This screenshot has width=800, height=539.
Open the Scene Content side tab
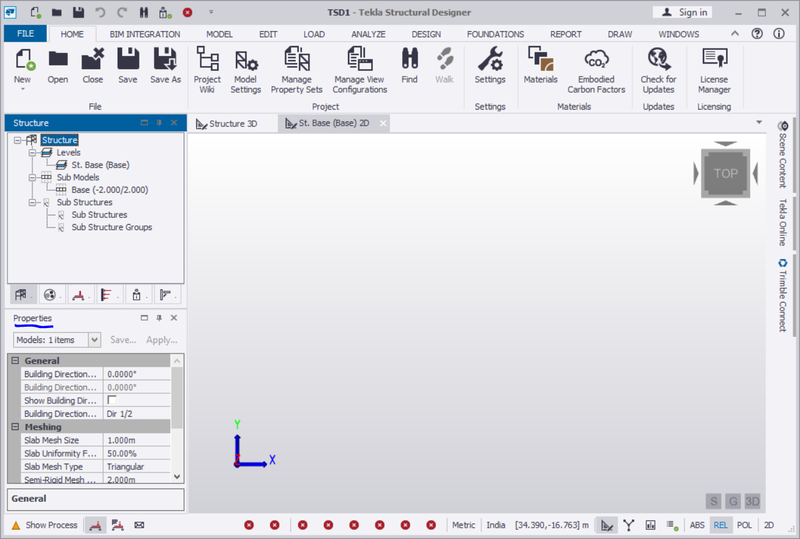(x=783, y=154)
